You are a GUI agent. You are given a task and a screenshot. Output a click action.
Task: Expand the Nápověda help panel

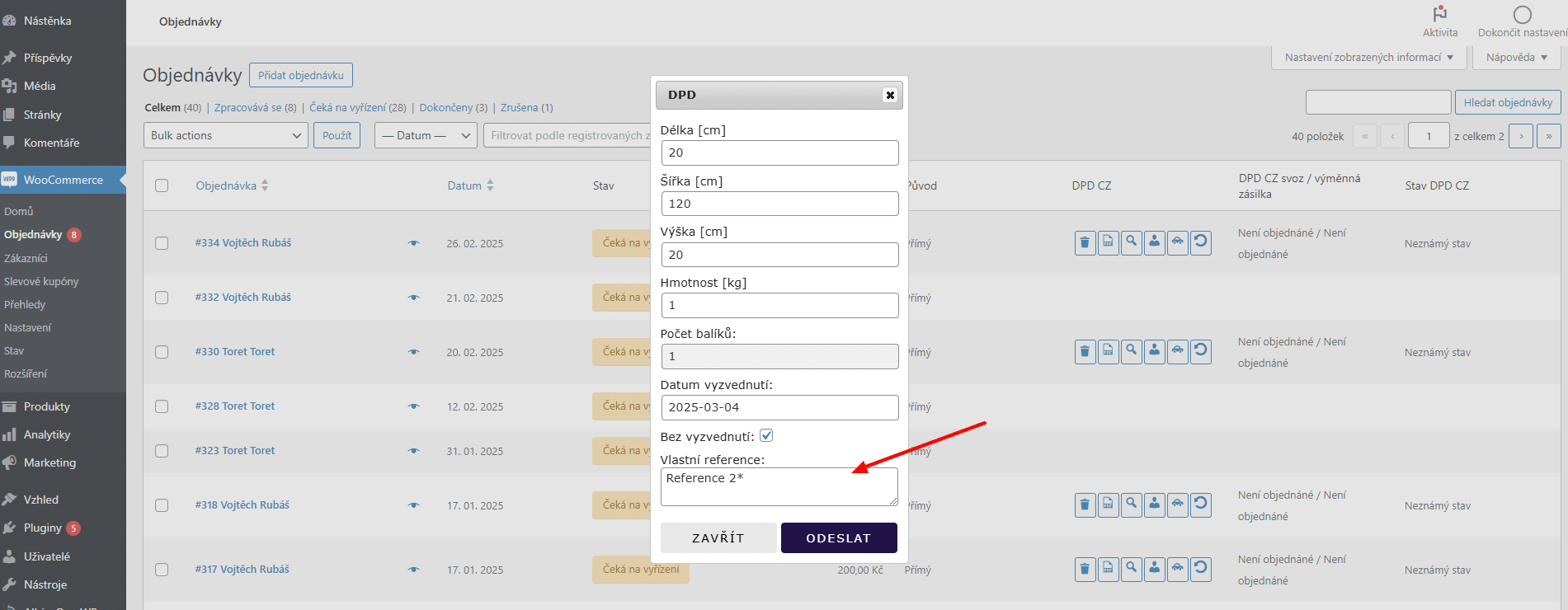pyautogui.click(x=1517, y=57)
